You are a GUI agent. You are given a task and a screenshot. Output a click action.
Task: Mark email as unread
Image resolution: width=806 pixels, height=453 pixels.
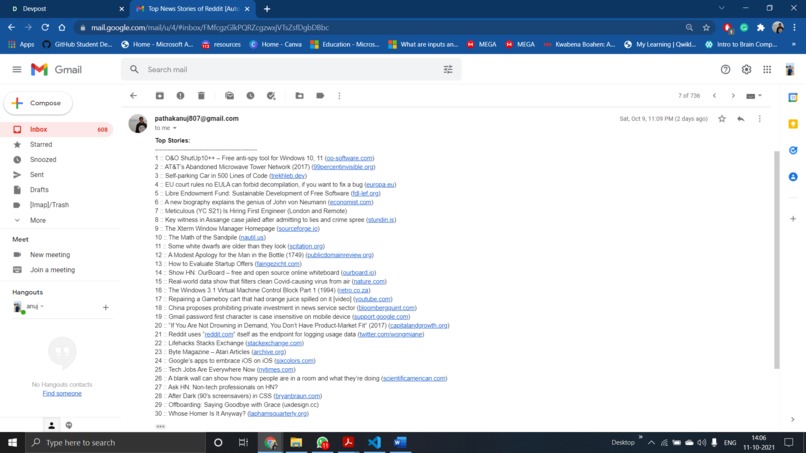point(229,96)
